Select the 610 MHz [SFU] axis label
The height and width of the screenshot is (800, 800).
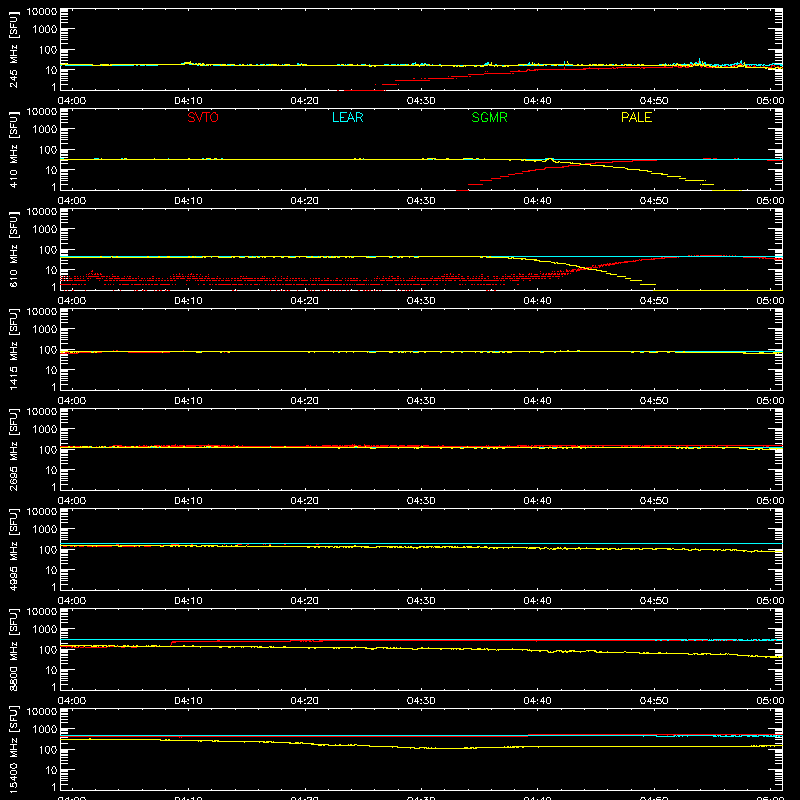tap(13, 249)
